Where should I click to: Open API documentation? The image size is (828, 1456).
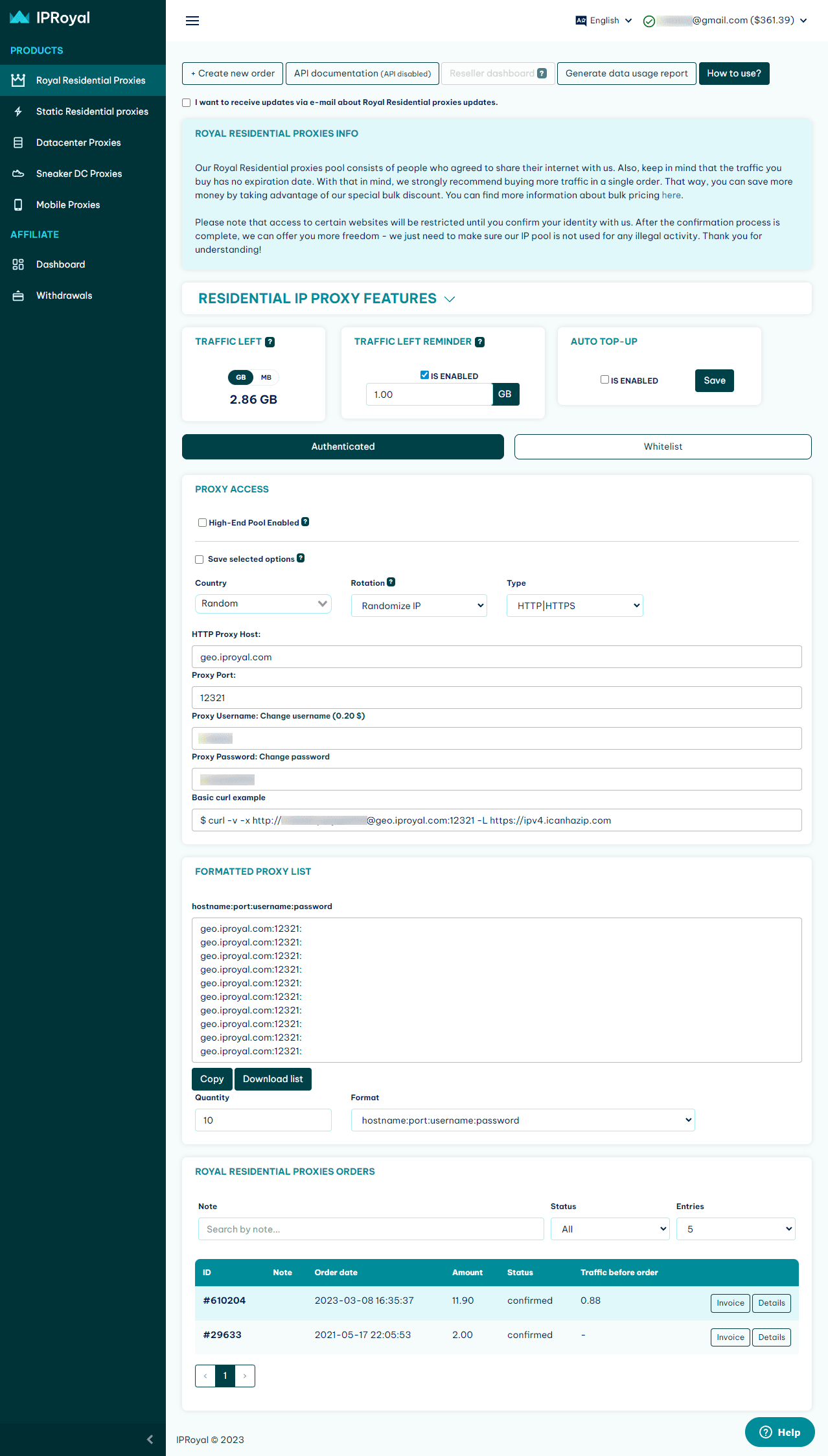pyautogui.click(x=362, y=73)
